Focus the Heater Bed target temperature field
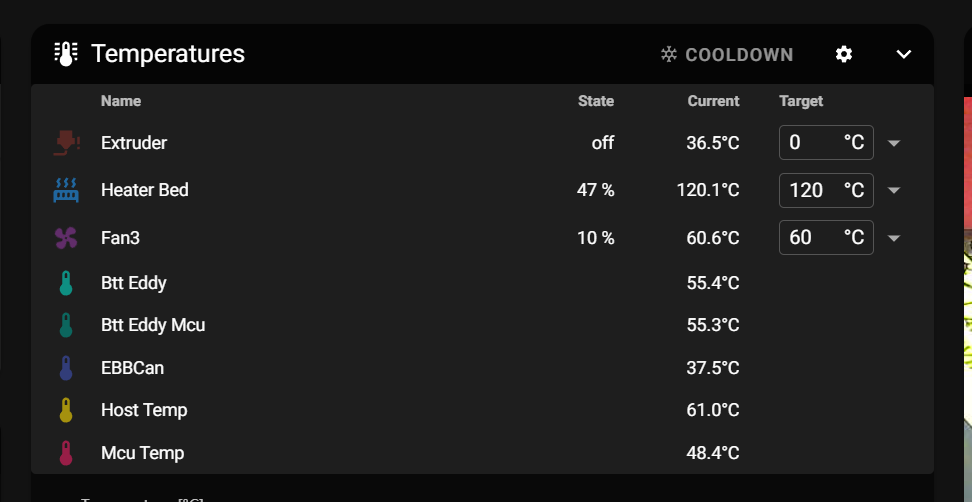Screen dimensions: 972x502 pyautogui.click(x=826, y=190)
